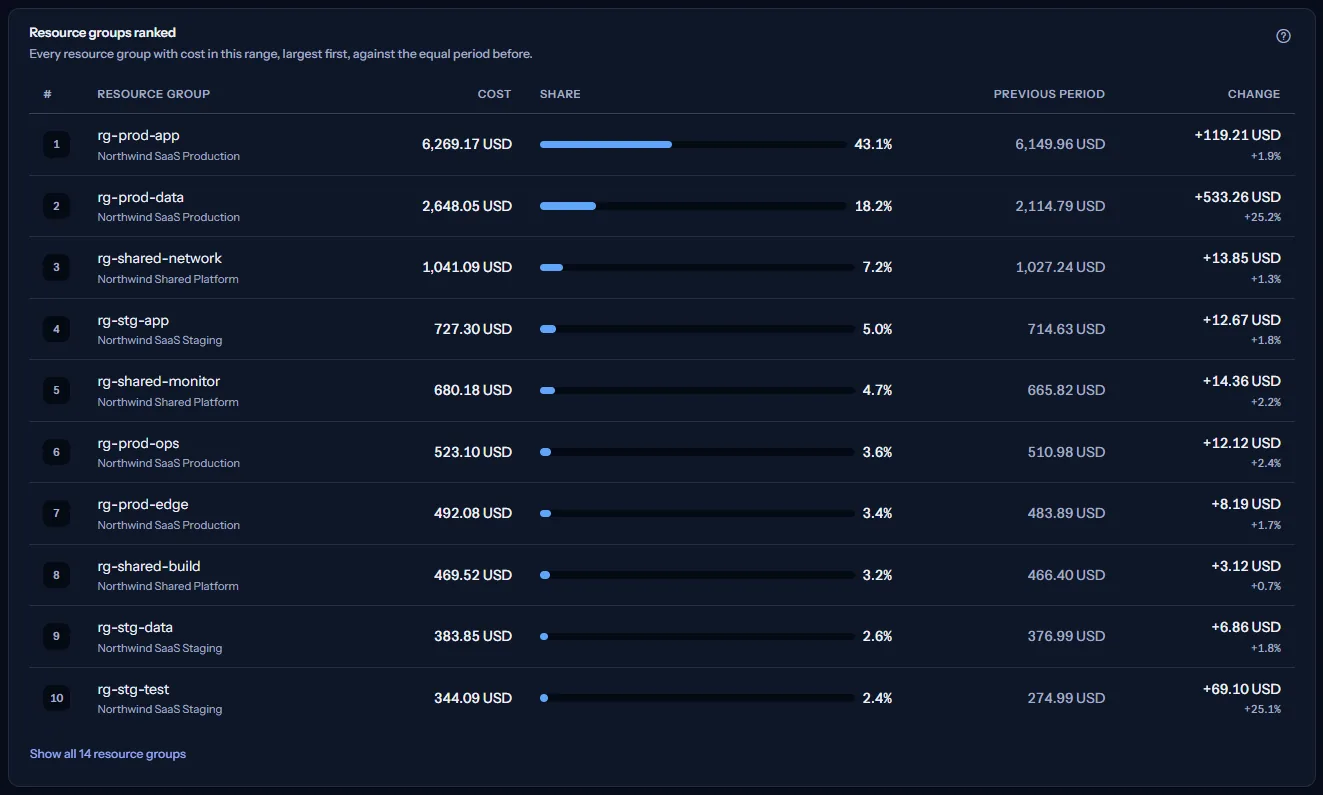Screen dimensions: 1323x795
Task: Click the 680.18 USD cost value
Action: 475,391
